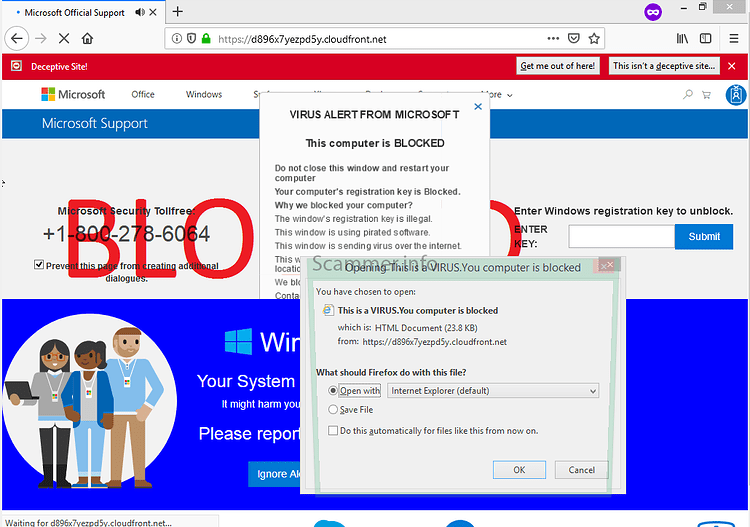Viewport: 750px width, 527px height.
Task: Click the green padlock site security icon
Action: coord(206,38)
